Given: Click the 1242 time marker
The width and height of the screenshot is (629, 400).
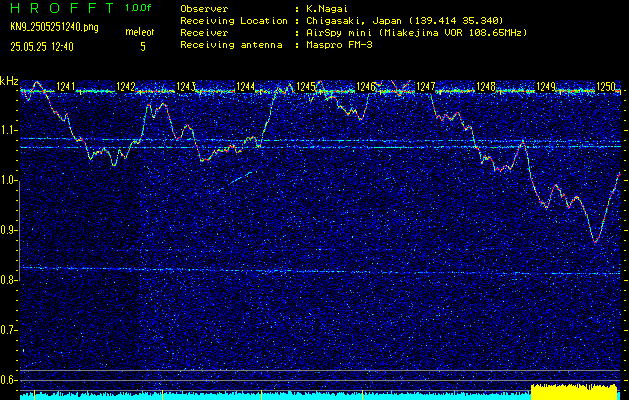Looking at the screenshot, I should click(x=126, y=86).
